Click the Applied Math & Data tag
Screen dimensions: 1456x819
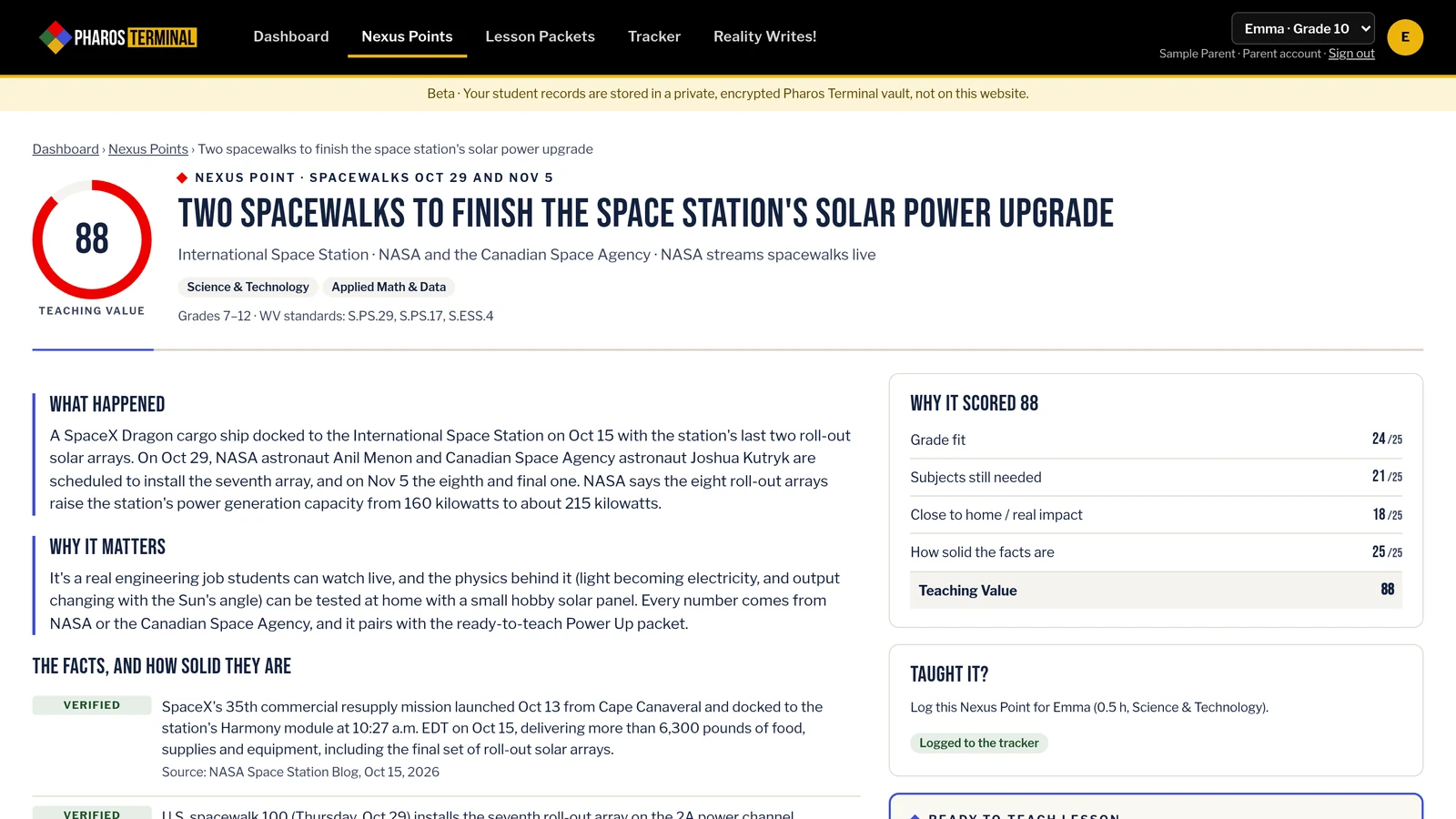[x=389, y=287]
